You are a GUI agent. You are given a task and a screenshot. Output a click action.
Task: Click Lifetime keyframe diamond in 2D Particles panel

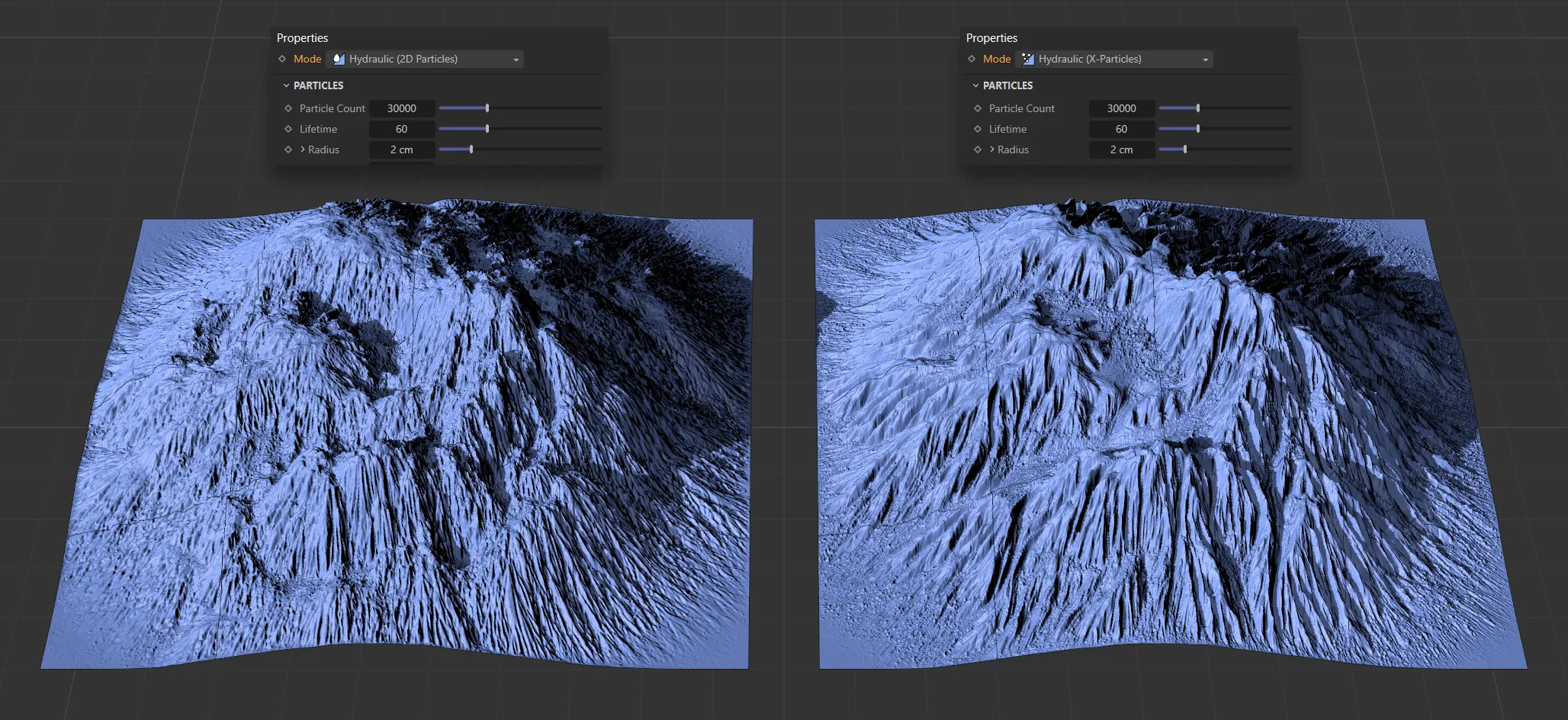coord(288,129)
